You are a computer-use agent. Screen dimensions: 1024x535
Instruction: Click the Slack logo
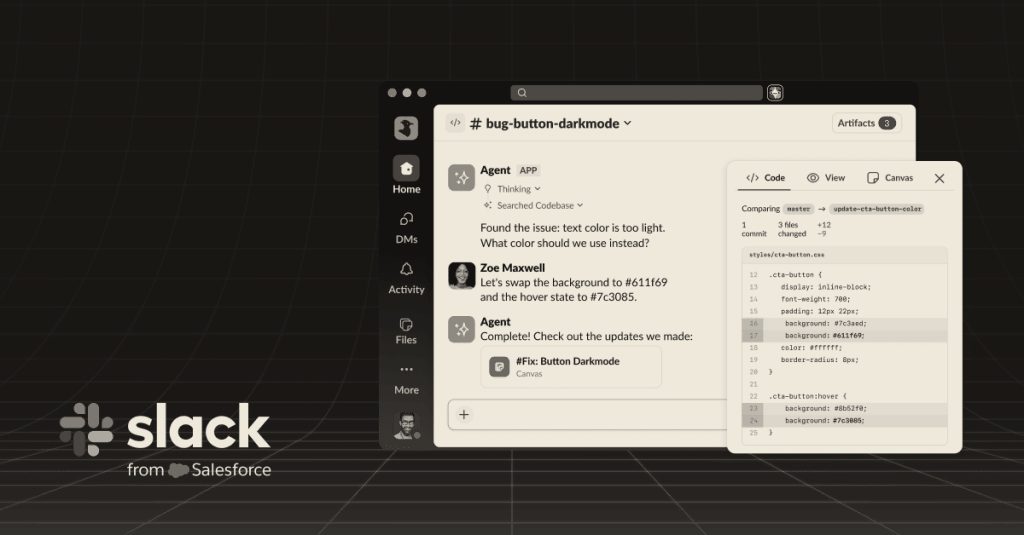[165, 429]
